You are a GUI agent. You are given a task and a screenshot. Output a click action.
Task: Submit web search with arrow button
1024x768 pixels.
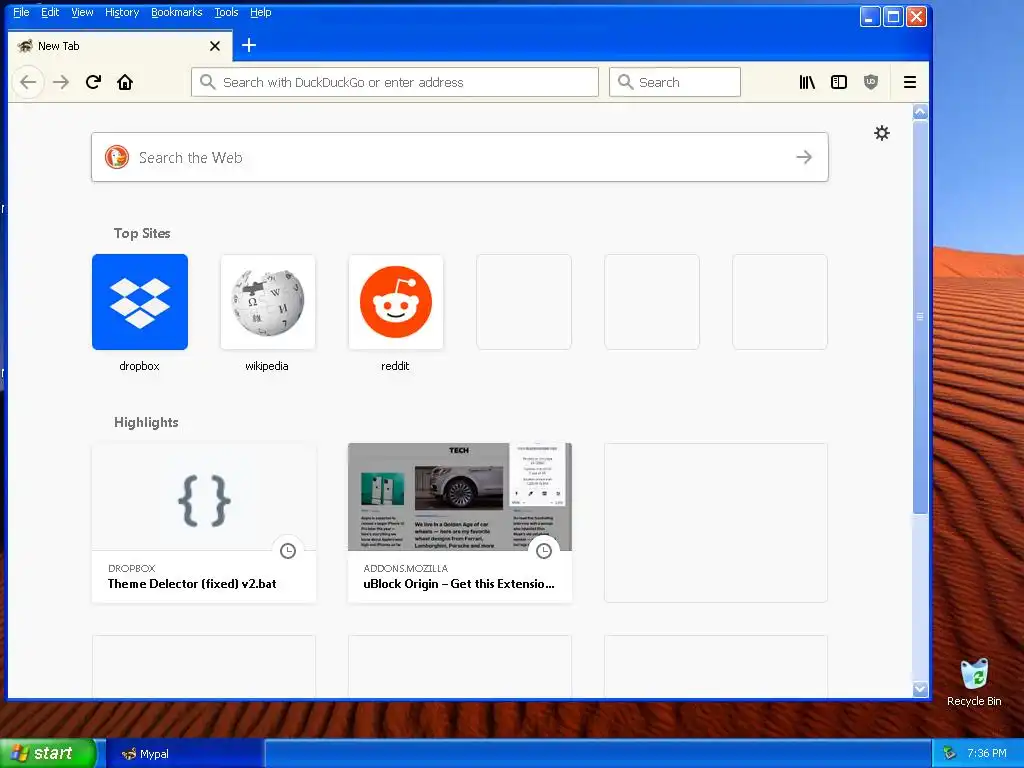click(x=804, y=157)
